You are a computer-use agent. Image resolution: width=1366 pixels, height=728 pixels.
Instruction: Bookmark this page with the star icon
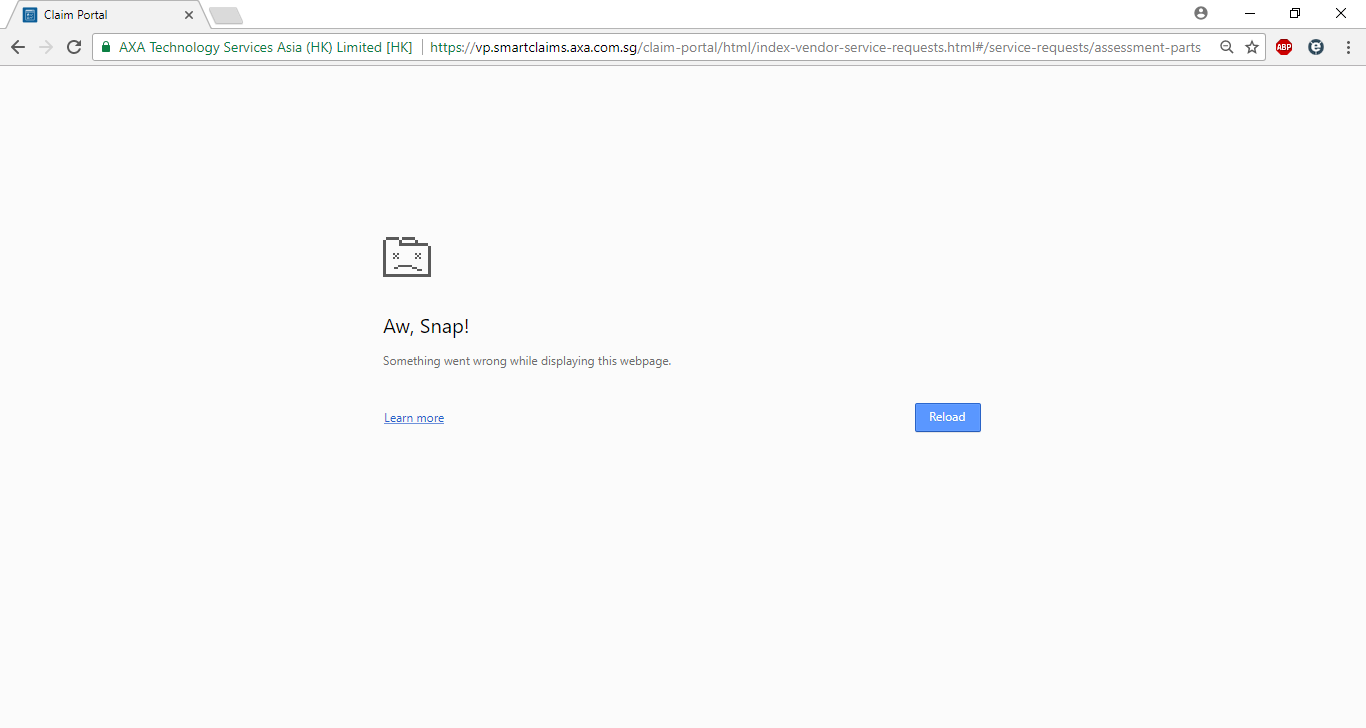pos(1252,47)
